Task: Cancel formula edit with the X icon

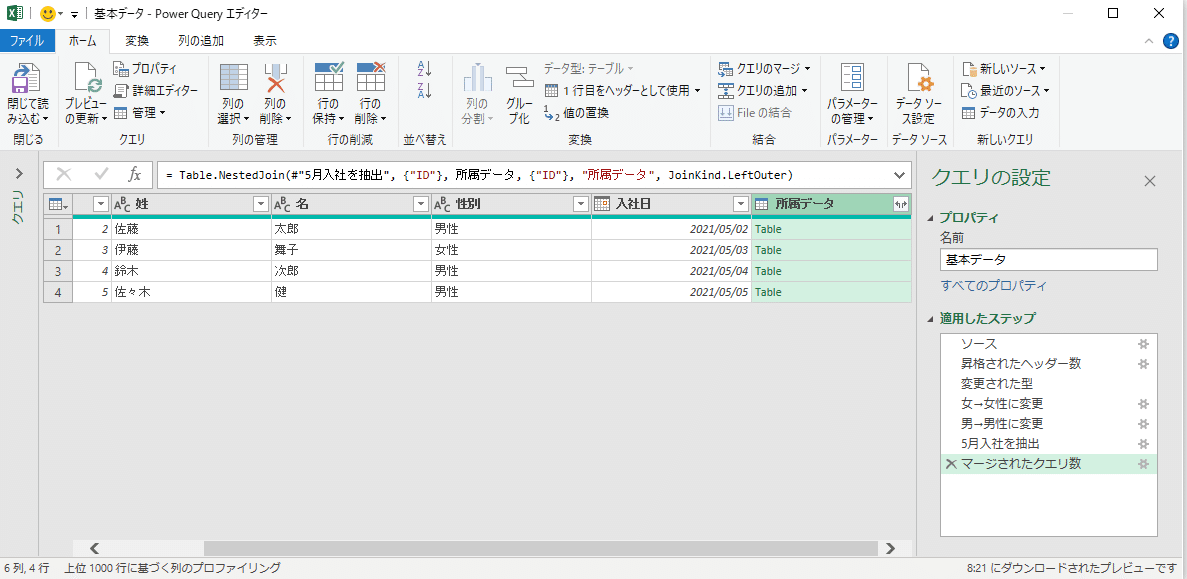Action: point(64,175)
